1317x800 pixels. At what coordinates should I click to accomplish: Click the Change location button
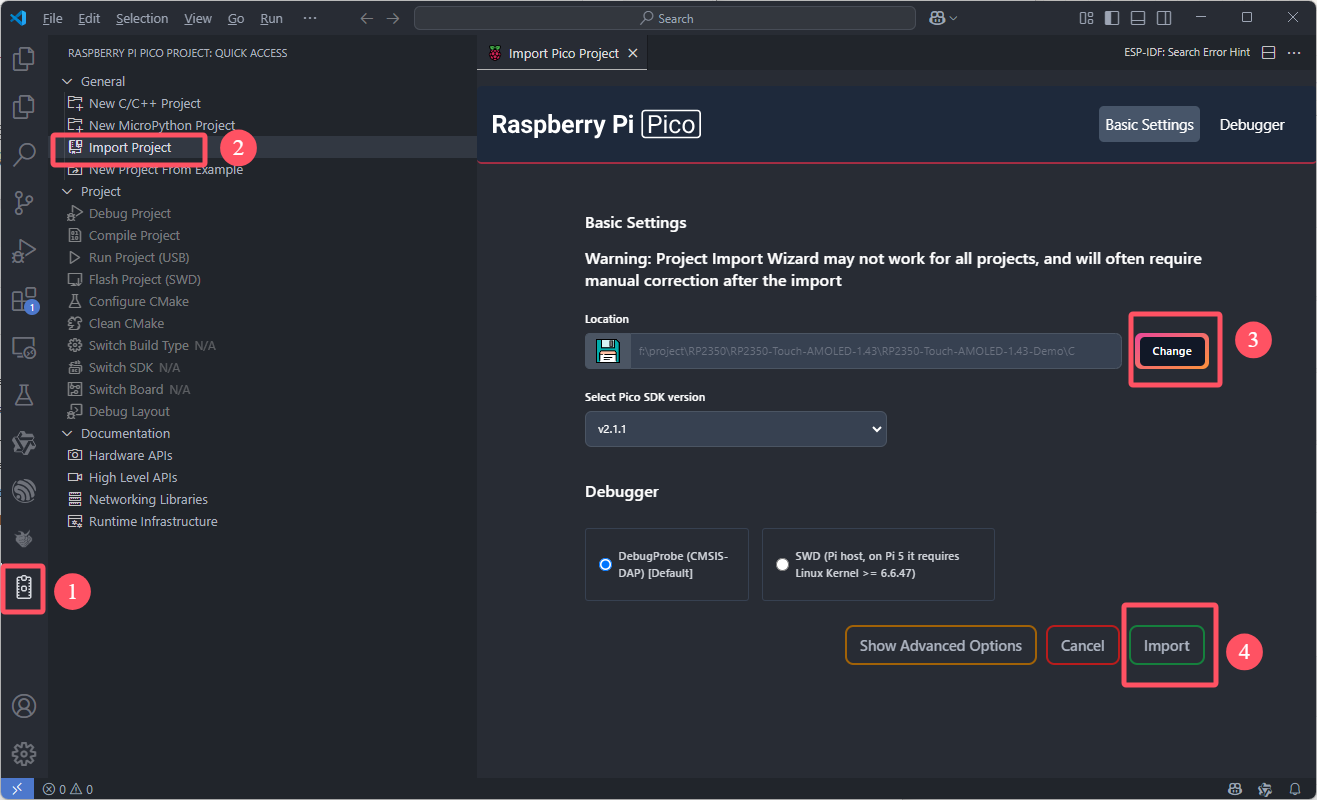[x=1171, y=351]
